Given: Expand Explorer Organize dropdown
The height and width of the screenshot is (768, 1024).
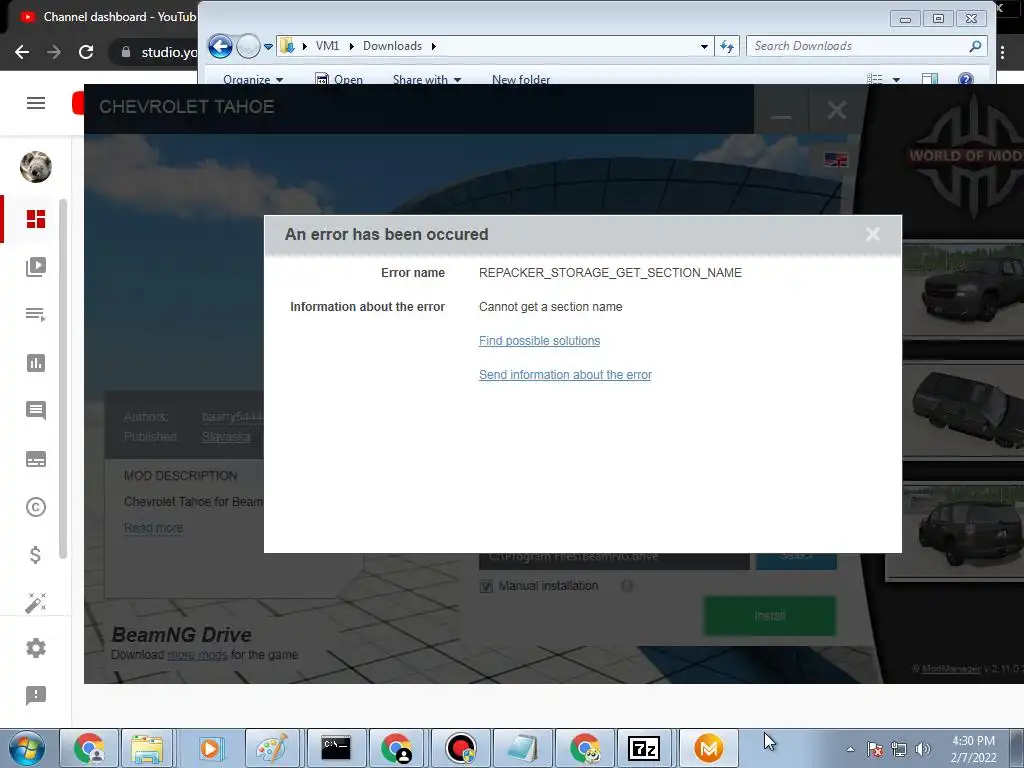Looking at the screenshot, I should (253, 80).
